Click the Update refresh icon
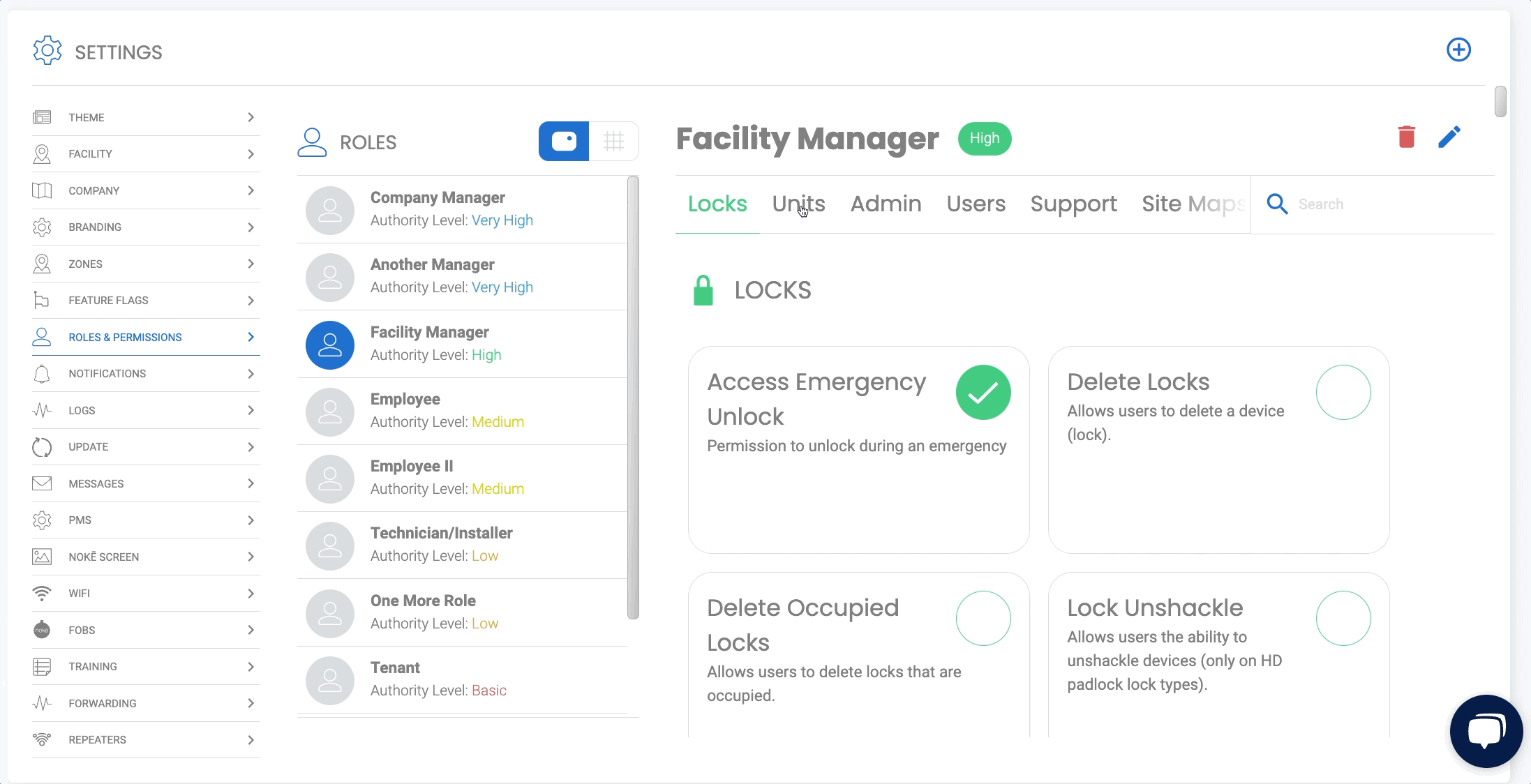The image size is (1531, 784). click(42, 447)
